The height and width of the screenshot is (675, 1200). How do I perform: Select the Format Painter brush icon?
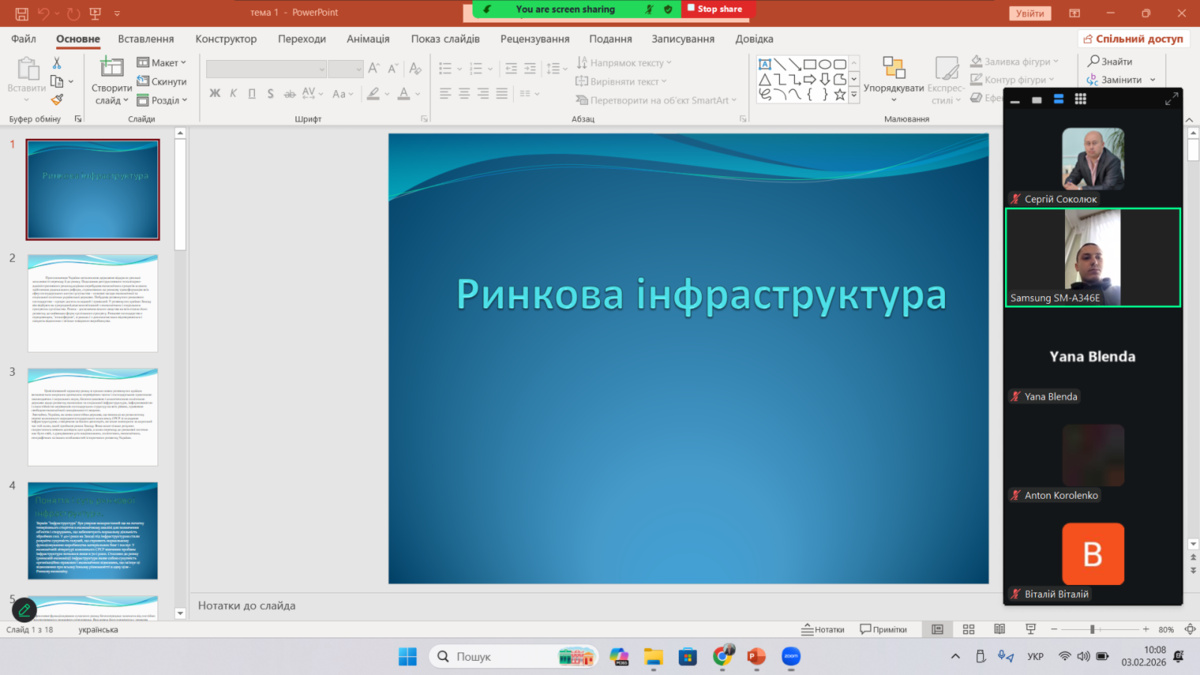pos(57,99)
